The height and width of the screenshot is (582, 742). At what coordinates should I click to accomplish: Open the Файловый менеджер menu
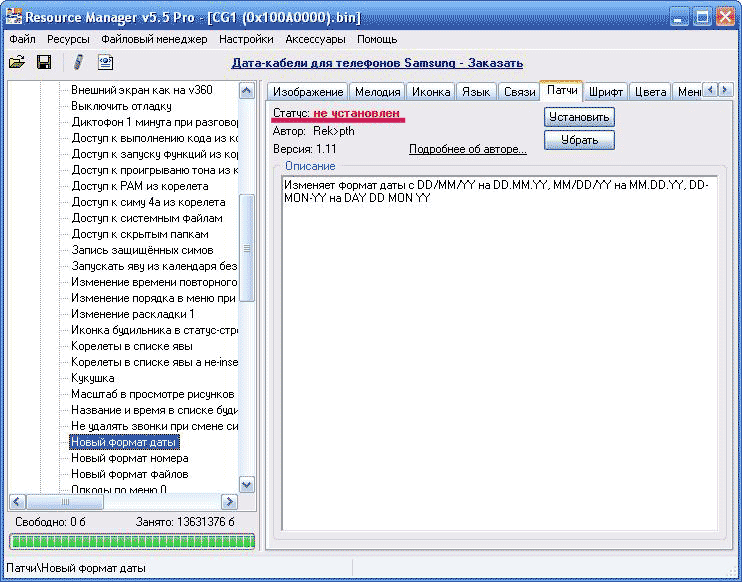click(154, 39)
